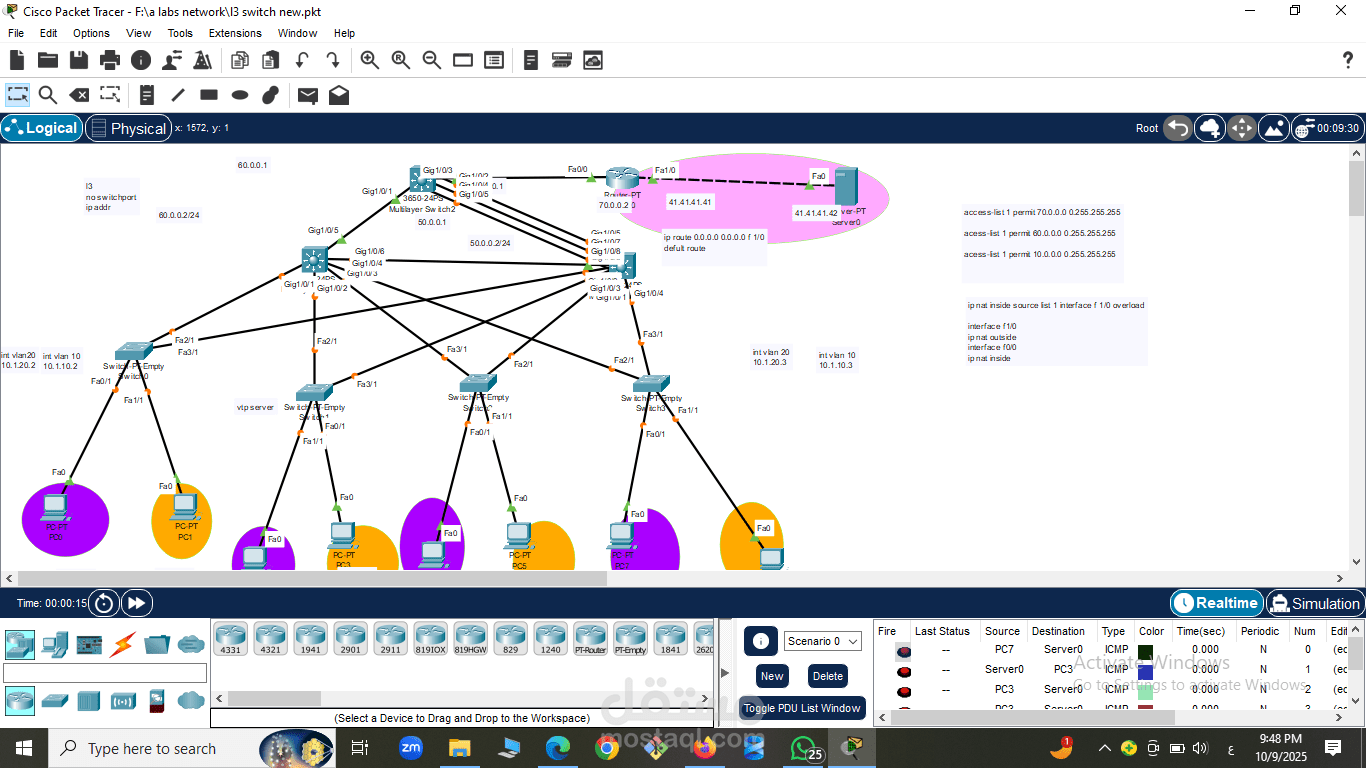1366x768 pixels.
Task: Go back a level with Root arrow
Action: [1179, 128]
